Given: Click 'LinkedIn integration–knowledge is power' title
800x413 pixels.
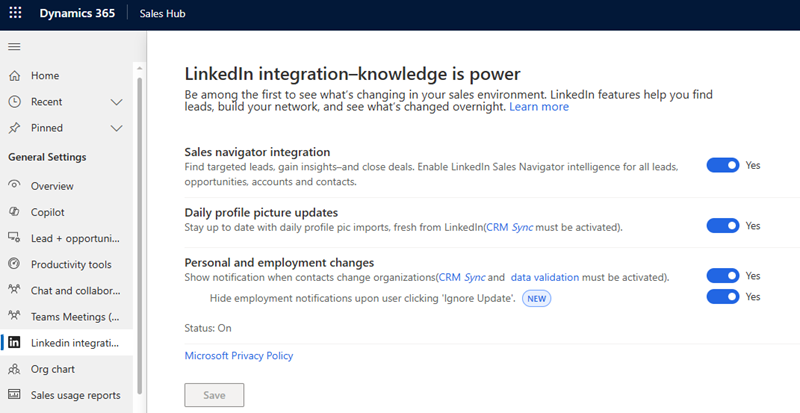Looking at the screenshot, I should [x=353, y=74].
